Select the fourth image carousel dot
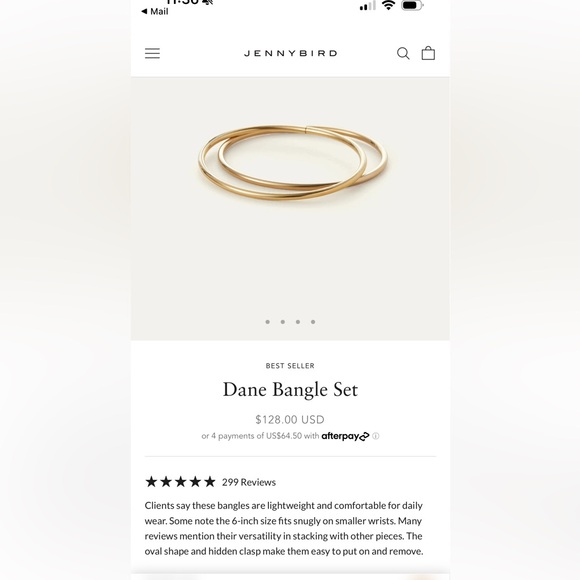 tap(313, 322)
